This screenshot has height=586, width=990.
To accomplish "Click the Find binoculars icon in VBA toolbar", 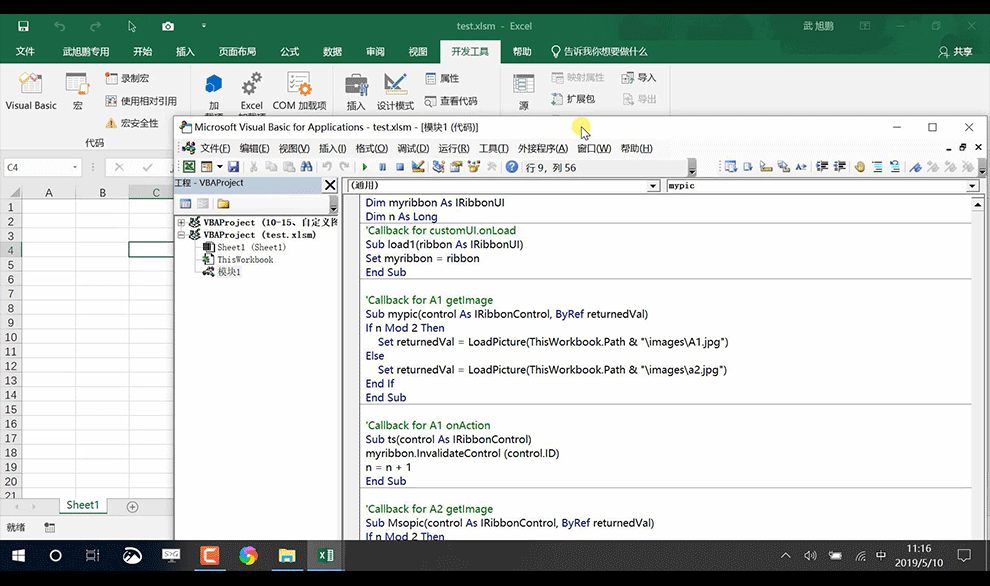I will click(304, 167).
